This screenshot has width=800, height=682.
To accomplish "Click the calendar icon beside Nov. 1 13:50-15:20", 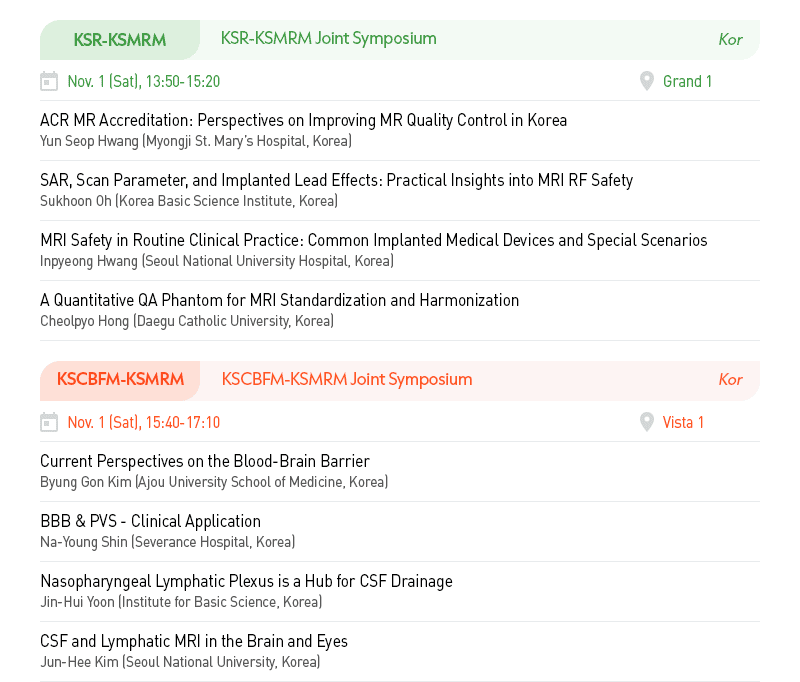I will [x=49, y=81].
